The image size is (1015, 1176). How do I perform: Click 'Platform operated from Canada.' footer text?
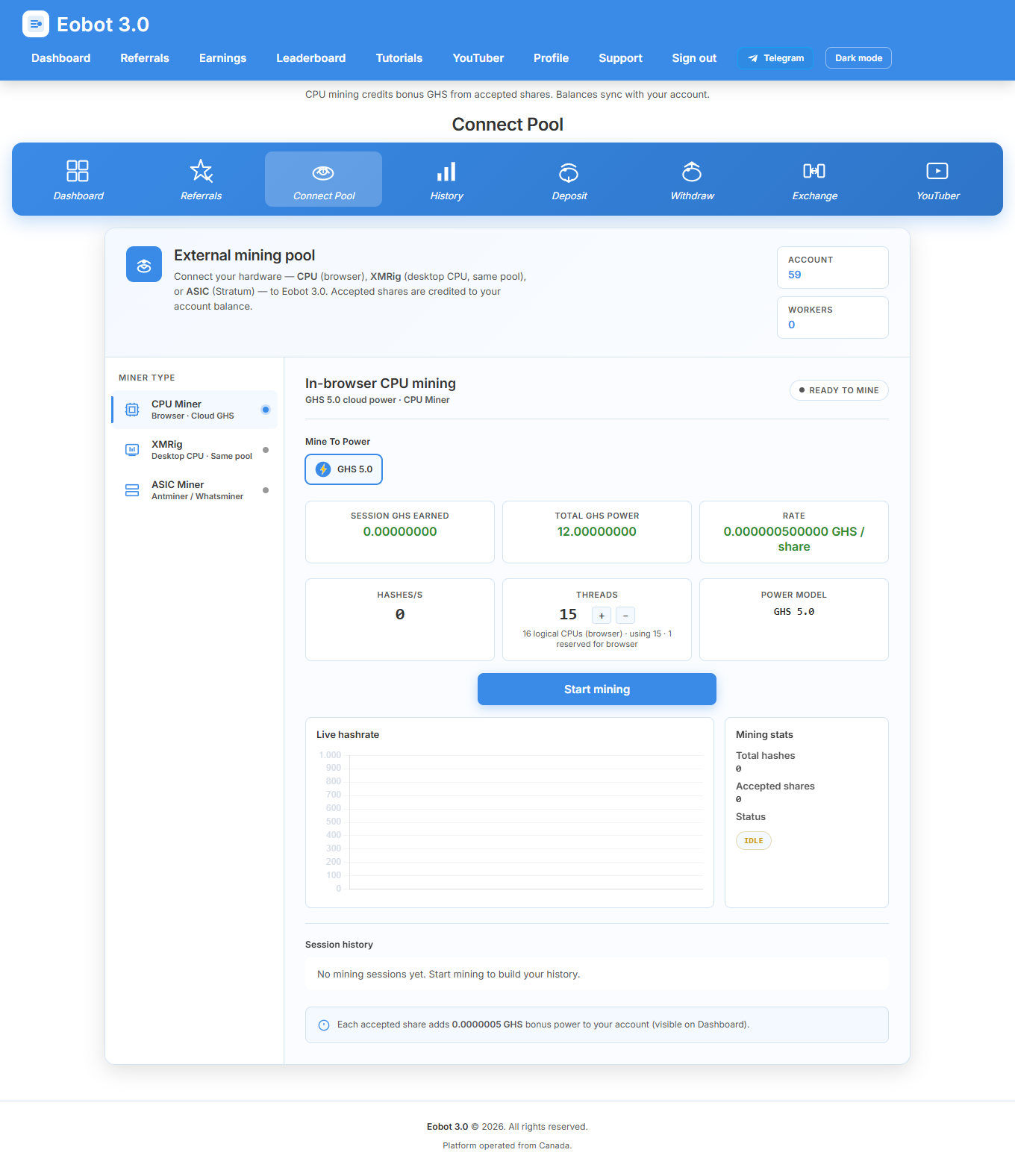click(x=507, y=1146)
